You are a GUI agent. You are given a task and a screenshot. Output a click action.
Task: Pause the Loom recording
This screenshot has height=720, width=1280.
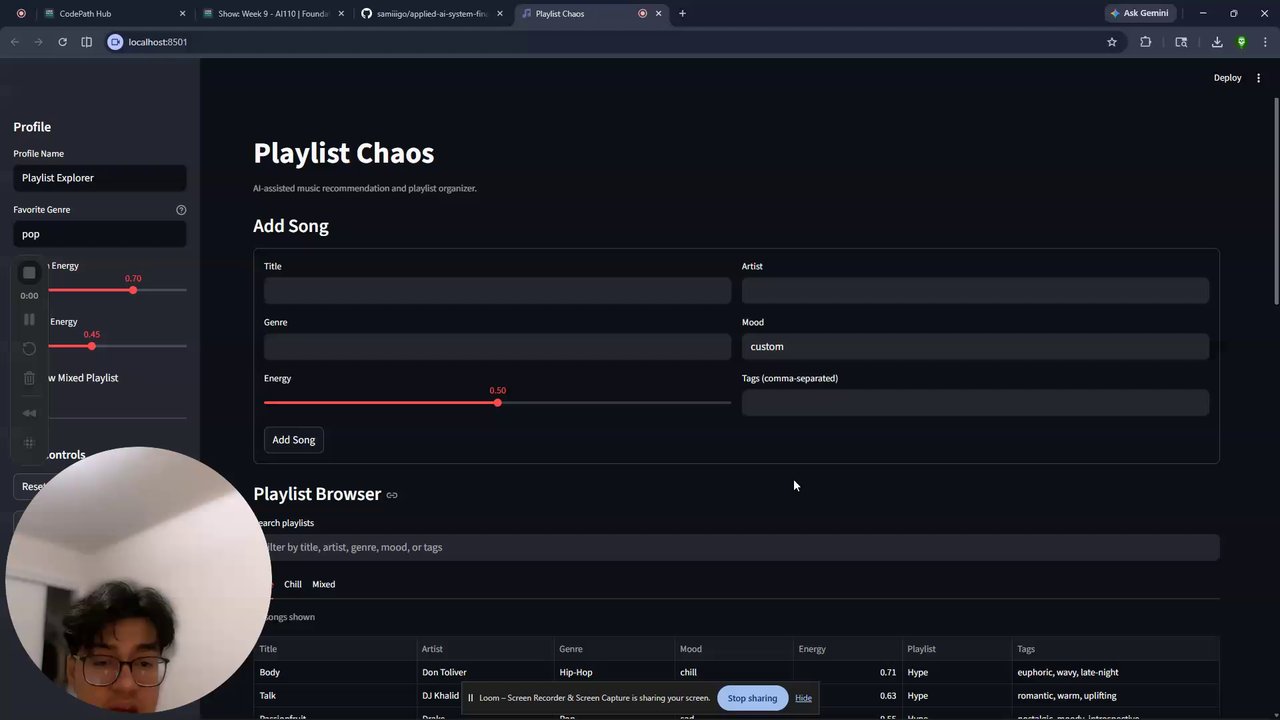coord(29,319)
